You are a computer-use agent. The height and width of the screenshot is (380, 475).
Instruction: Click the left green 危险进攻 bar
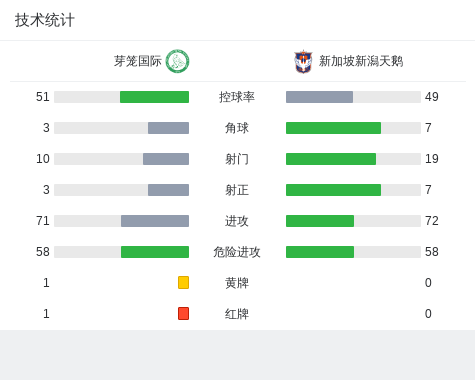155,252
